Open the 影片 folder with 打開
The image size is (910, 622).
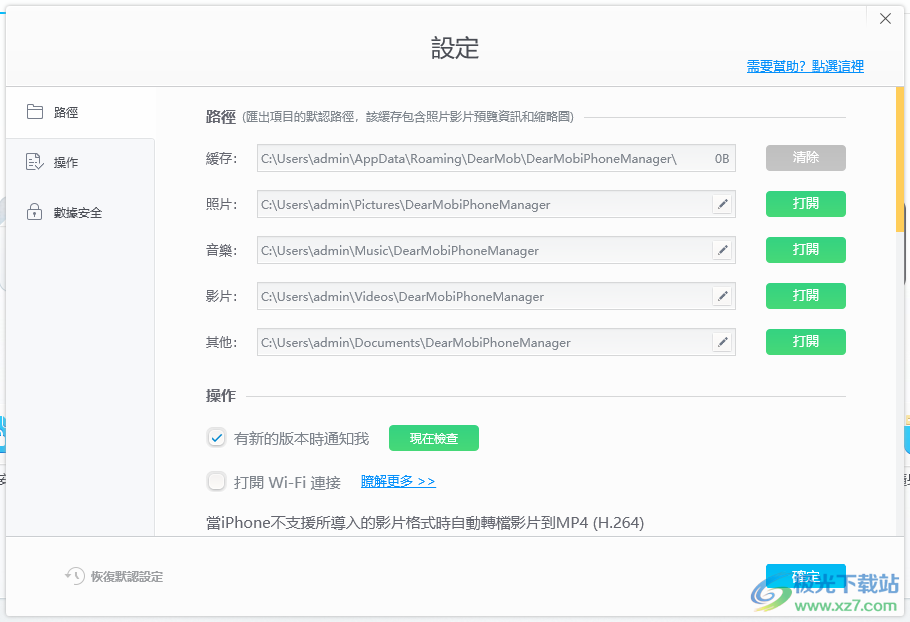[806, 296]
